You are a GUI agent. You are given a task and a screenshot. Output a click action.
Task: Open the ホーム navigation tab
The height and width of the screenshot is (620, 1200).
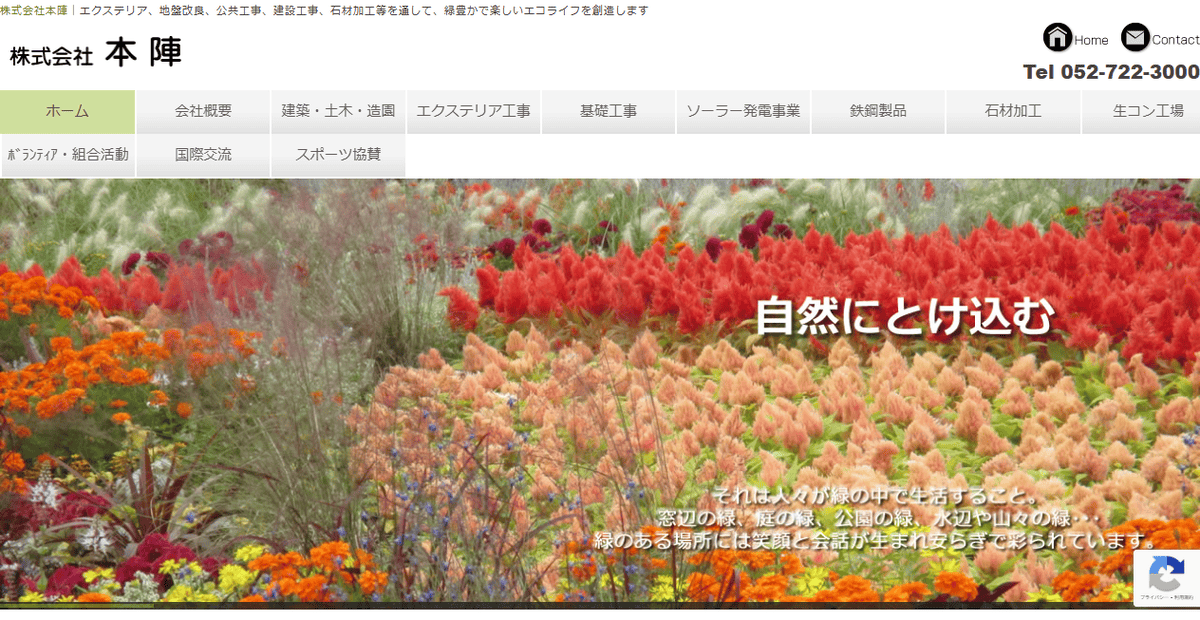67,111
